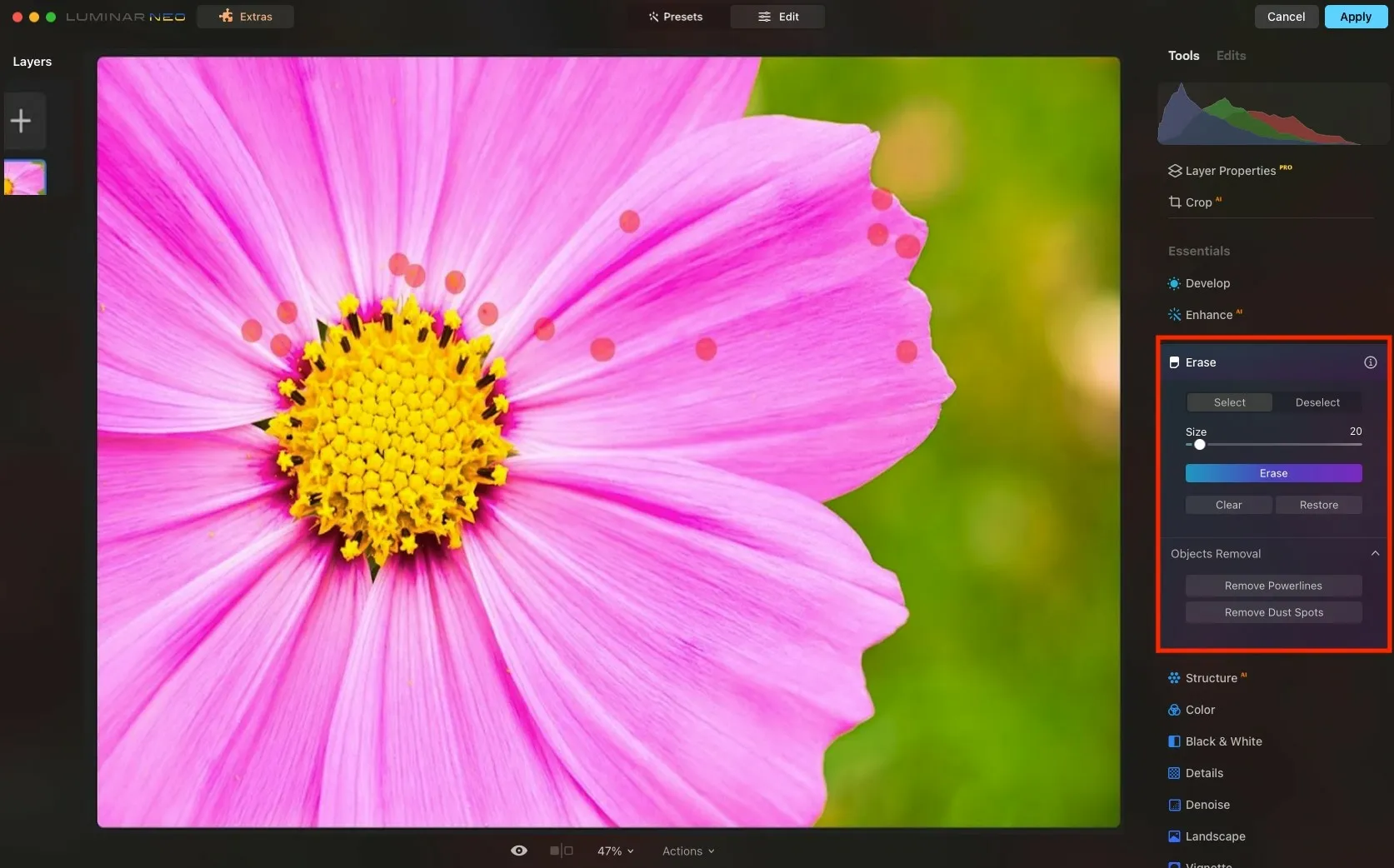Viewport: 1394px width, 868px height.
Task: Open the Actions dropdown menu
Action: [687, 851]
